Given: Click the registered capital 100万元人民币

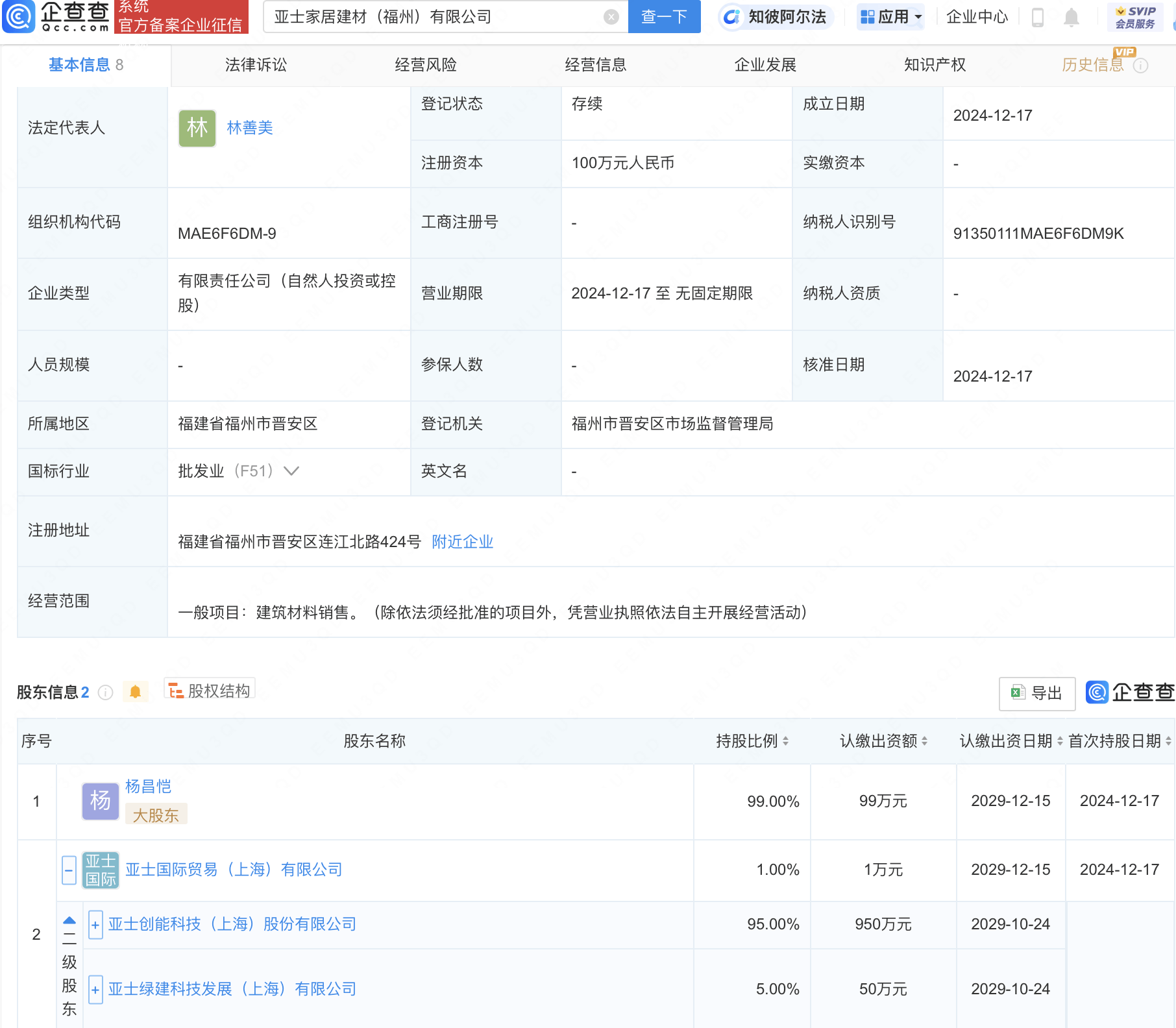Looking at the screenshot, I should click(x=623, y=163).
